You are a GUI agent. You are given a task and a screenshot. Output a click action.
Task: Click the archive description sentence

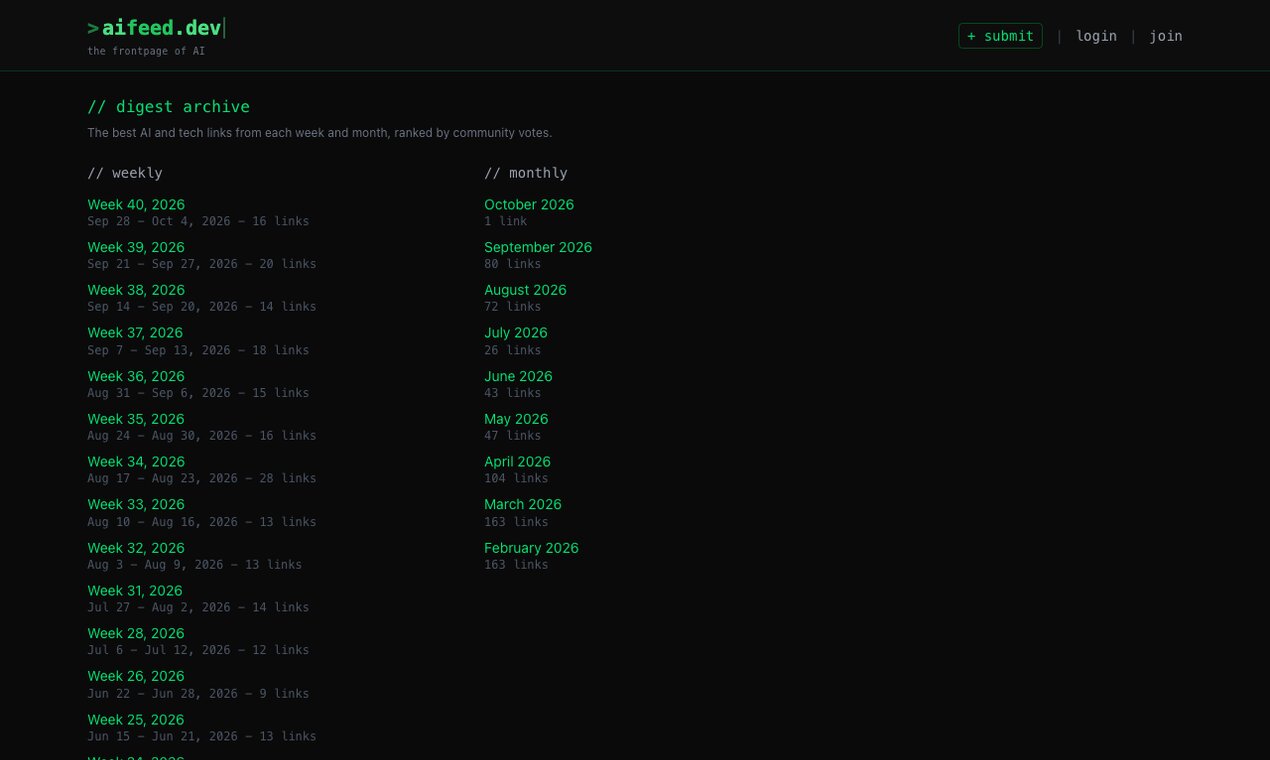[x=319, y=133]
